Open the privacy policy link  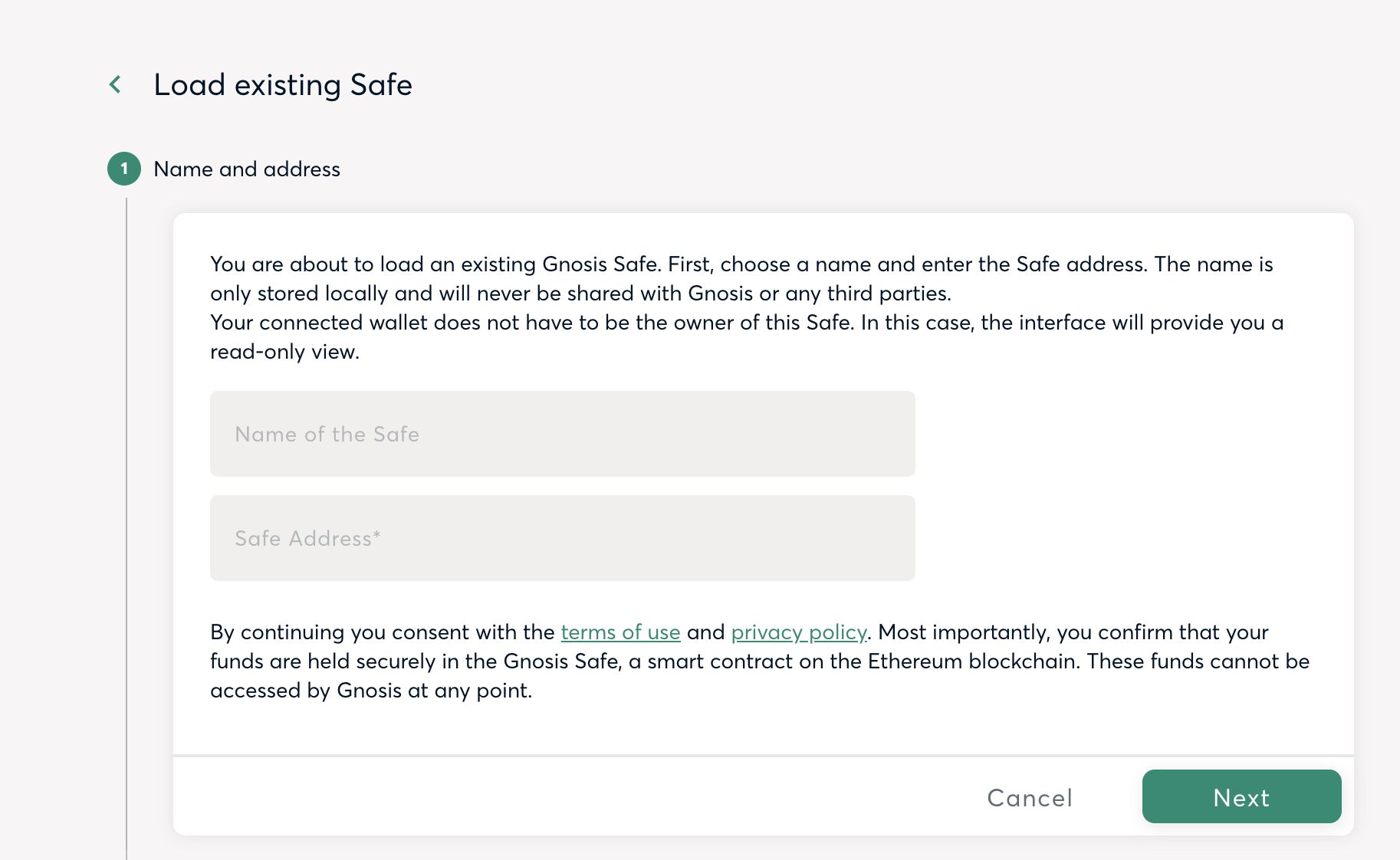pos(799,632)
